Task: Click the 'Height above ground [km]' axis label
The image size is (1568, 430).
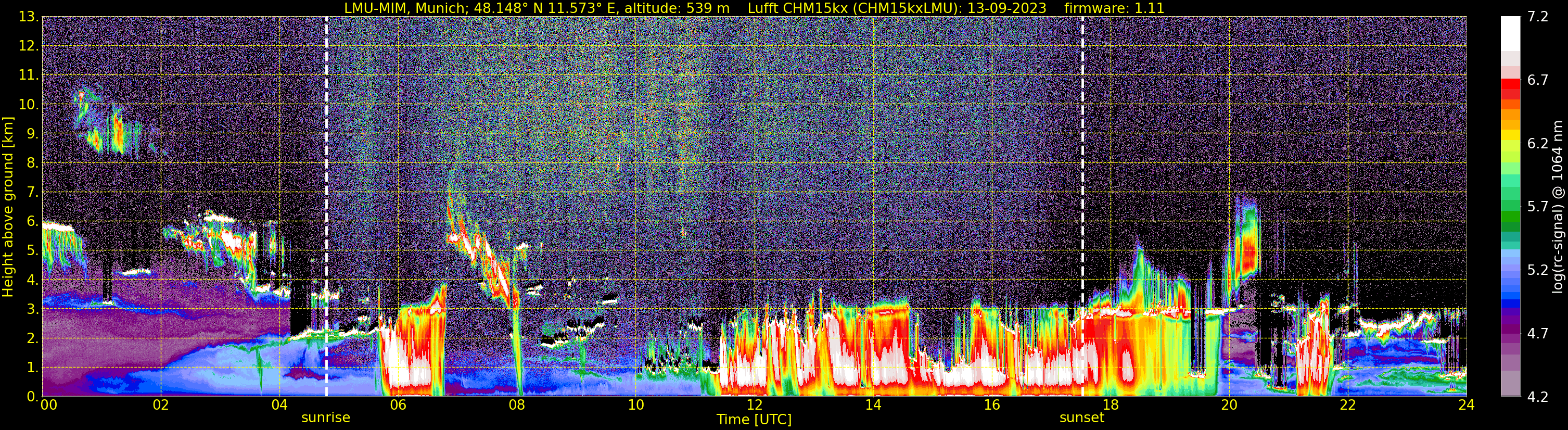Action: pos(8,207)
